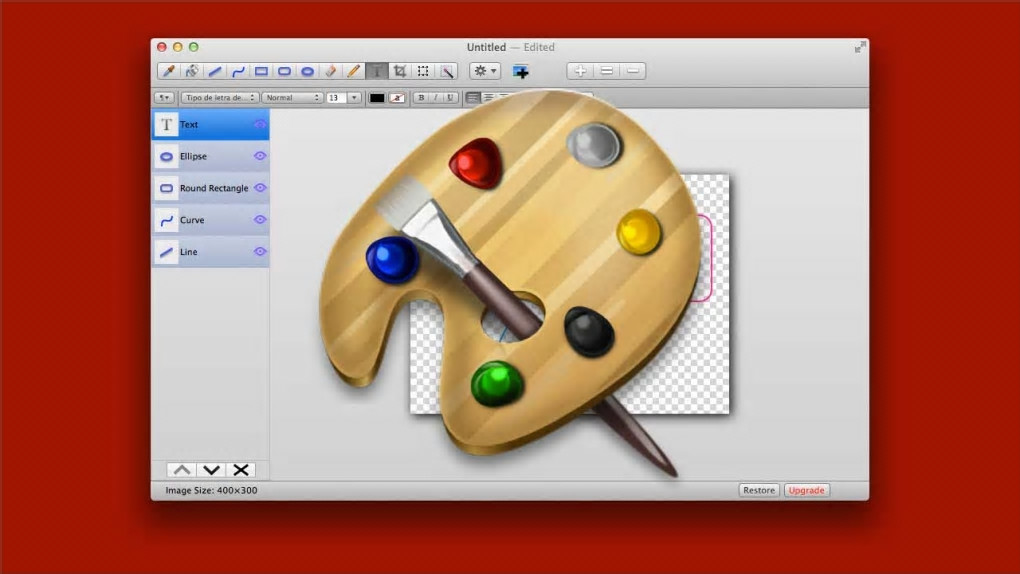Screen dimensions: 1020x574
Task: Select the Curve layer row
Action: coord(211,220)
